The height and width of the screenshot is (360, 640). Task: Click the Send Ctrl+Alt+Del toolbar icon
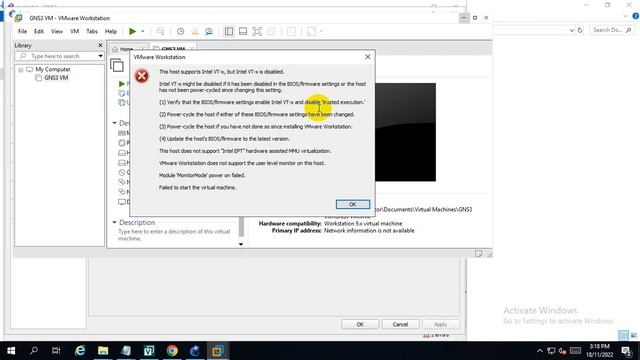[x=160, y=31]
